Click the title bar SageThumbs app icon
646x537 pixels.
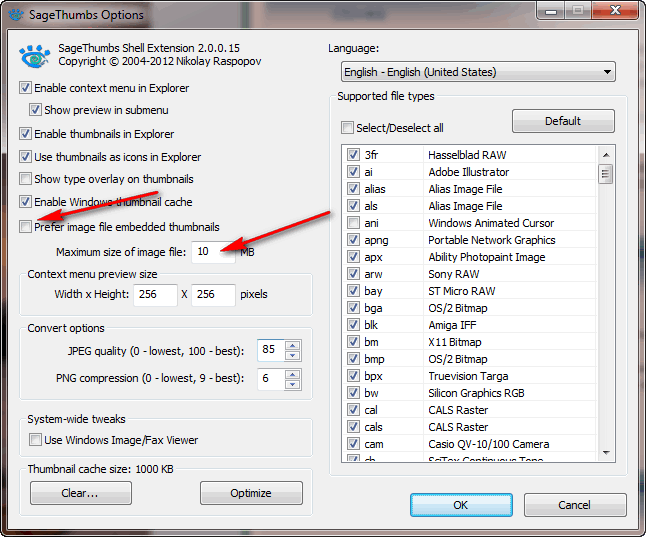(16, 15)
